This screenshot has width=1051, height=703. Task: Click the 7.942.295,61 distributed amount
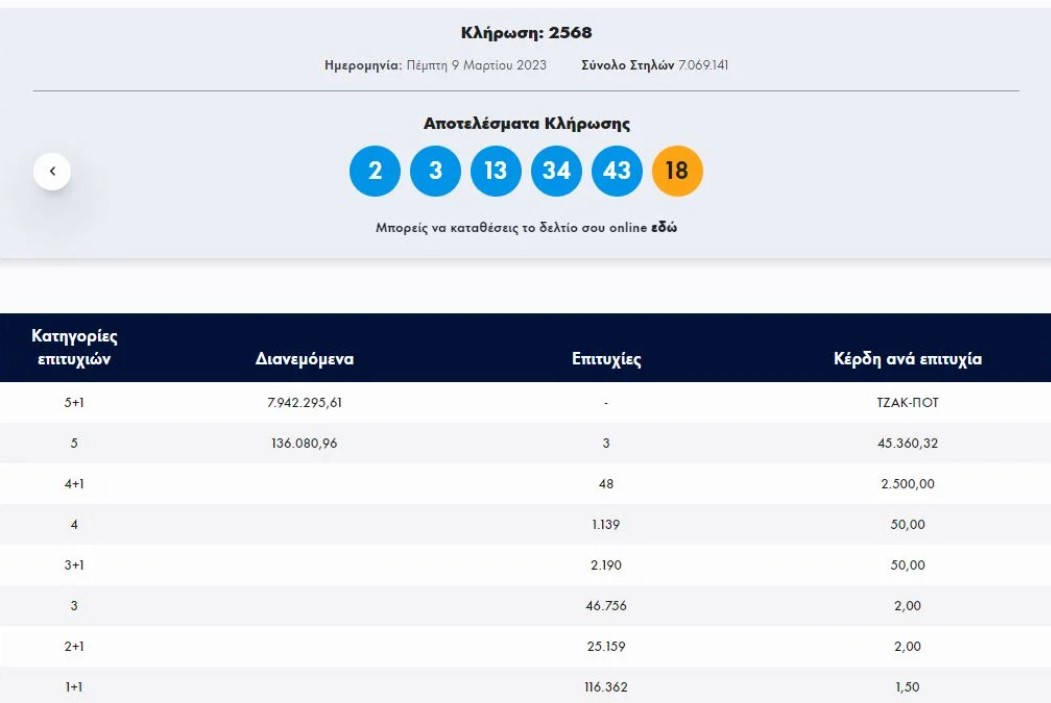click(x=304, y=403)
